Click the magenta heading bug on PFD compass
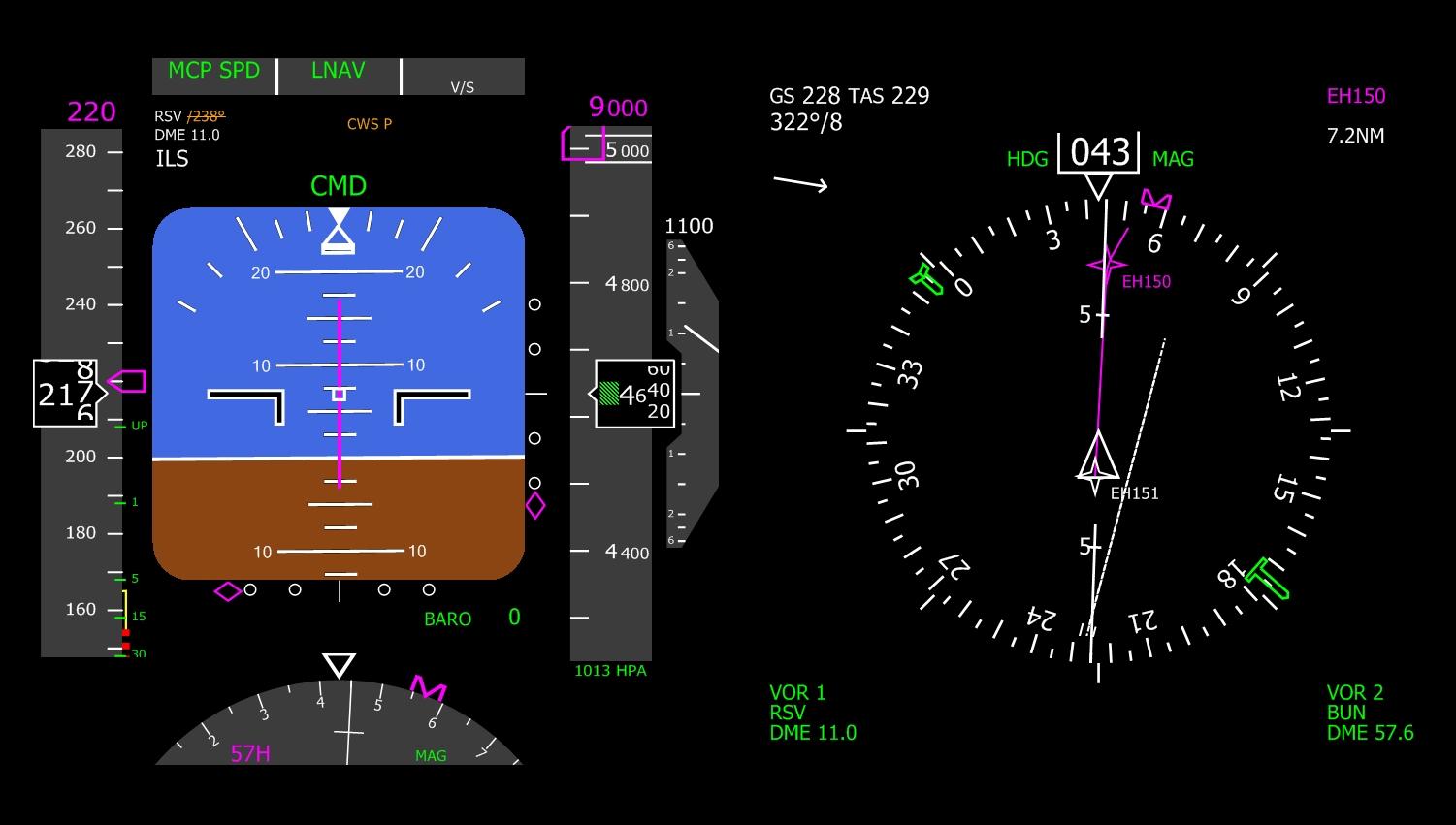 [428, 687]
